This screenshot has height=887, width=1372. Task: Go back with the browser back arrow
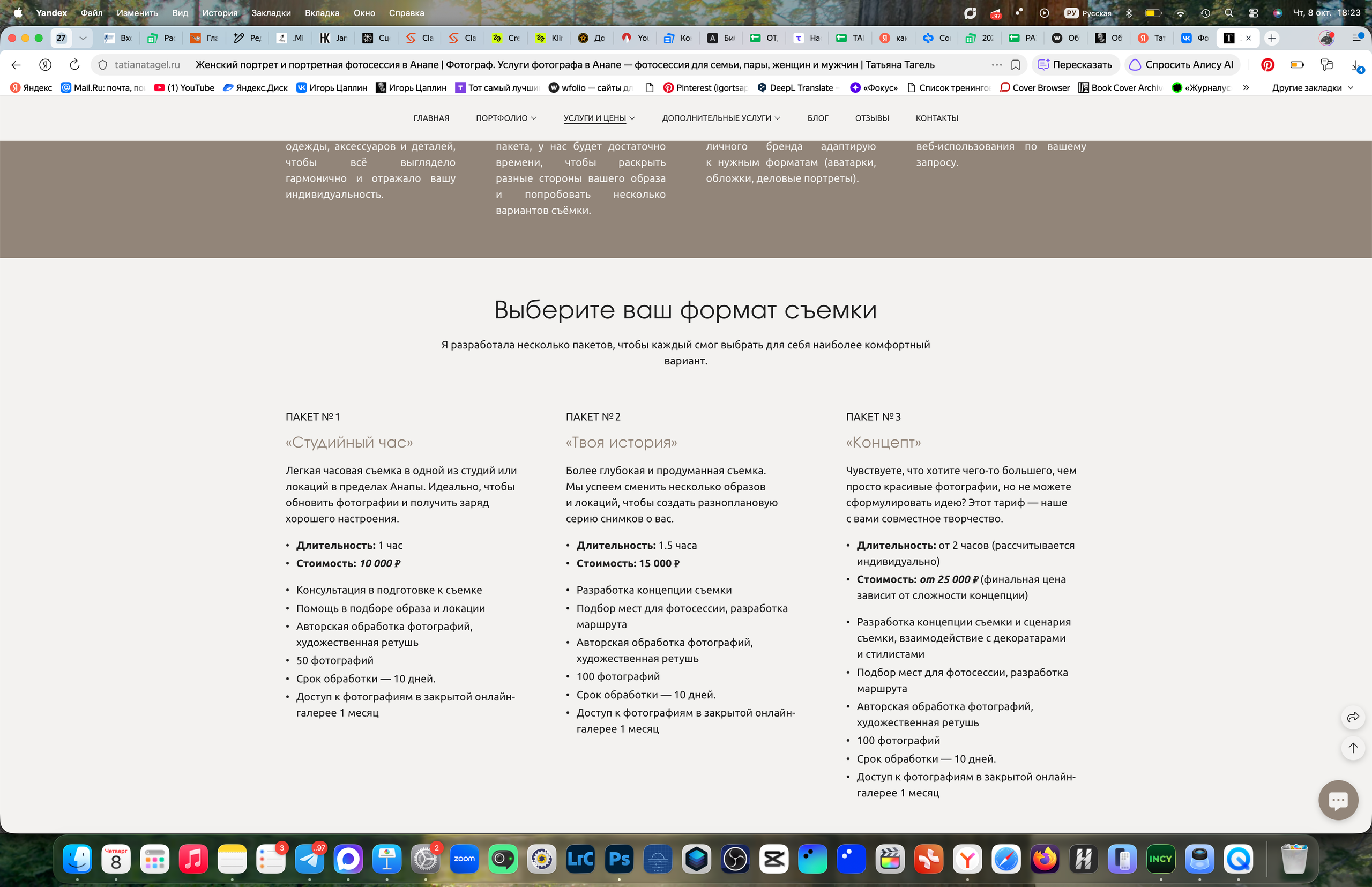pos(16,64)
